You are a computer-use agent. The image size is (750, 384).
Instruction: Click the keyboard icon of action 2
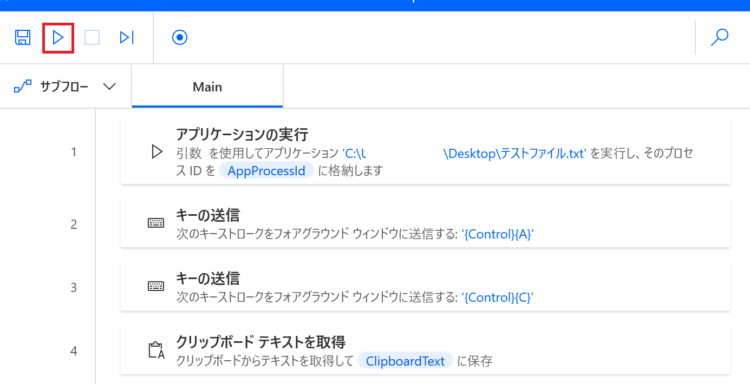click(x=156, y=223)
